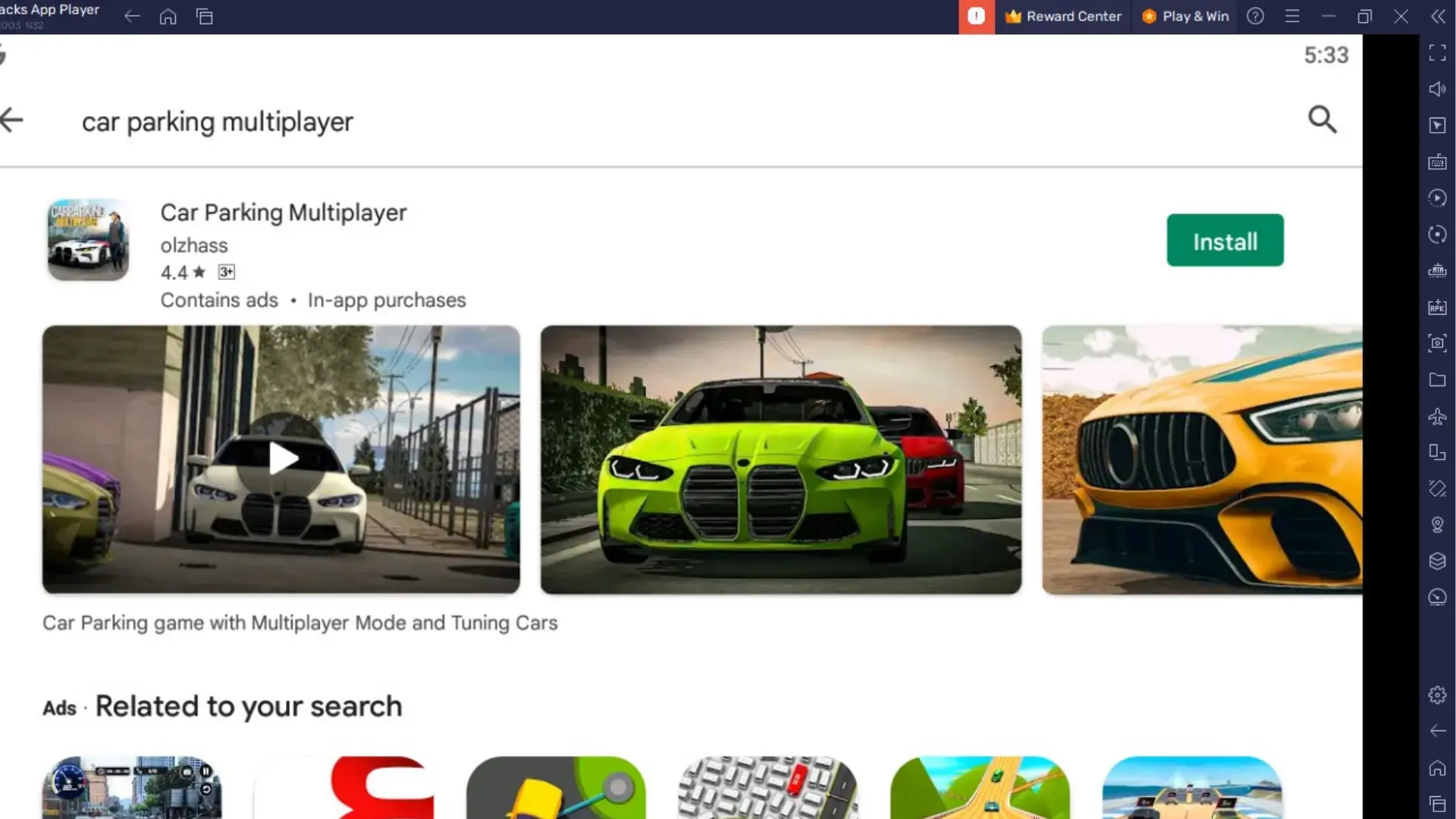Open the red notification alert icon
Viewport: 1456px width, 819px height.
click(x=976, y=16)
